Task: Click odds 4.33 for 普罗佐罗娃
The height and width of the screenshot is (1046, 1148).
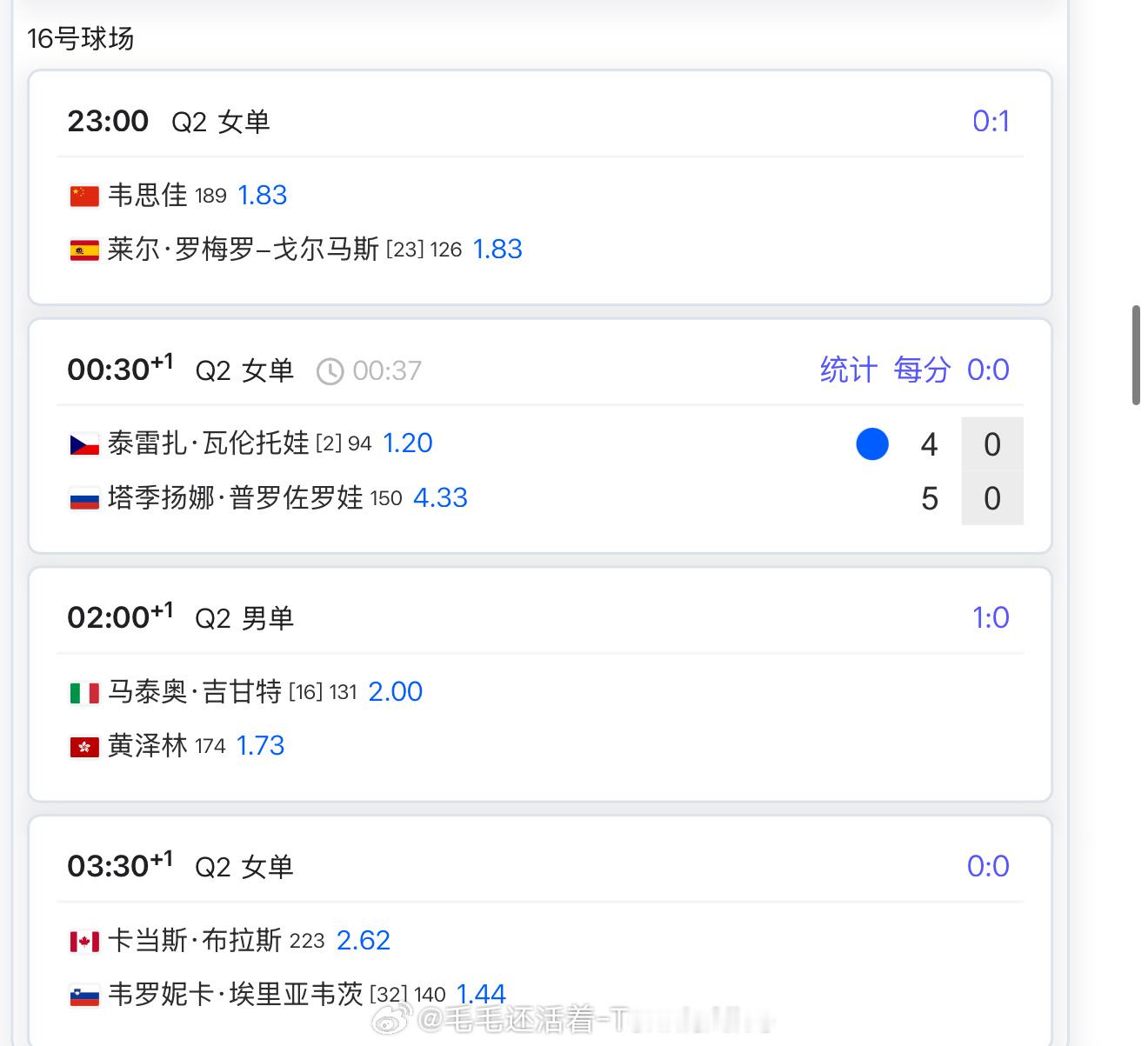Action: [440, 497]
